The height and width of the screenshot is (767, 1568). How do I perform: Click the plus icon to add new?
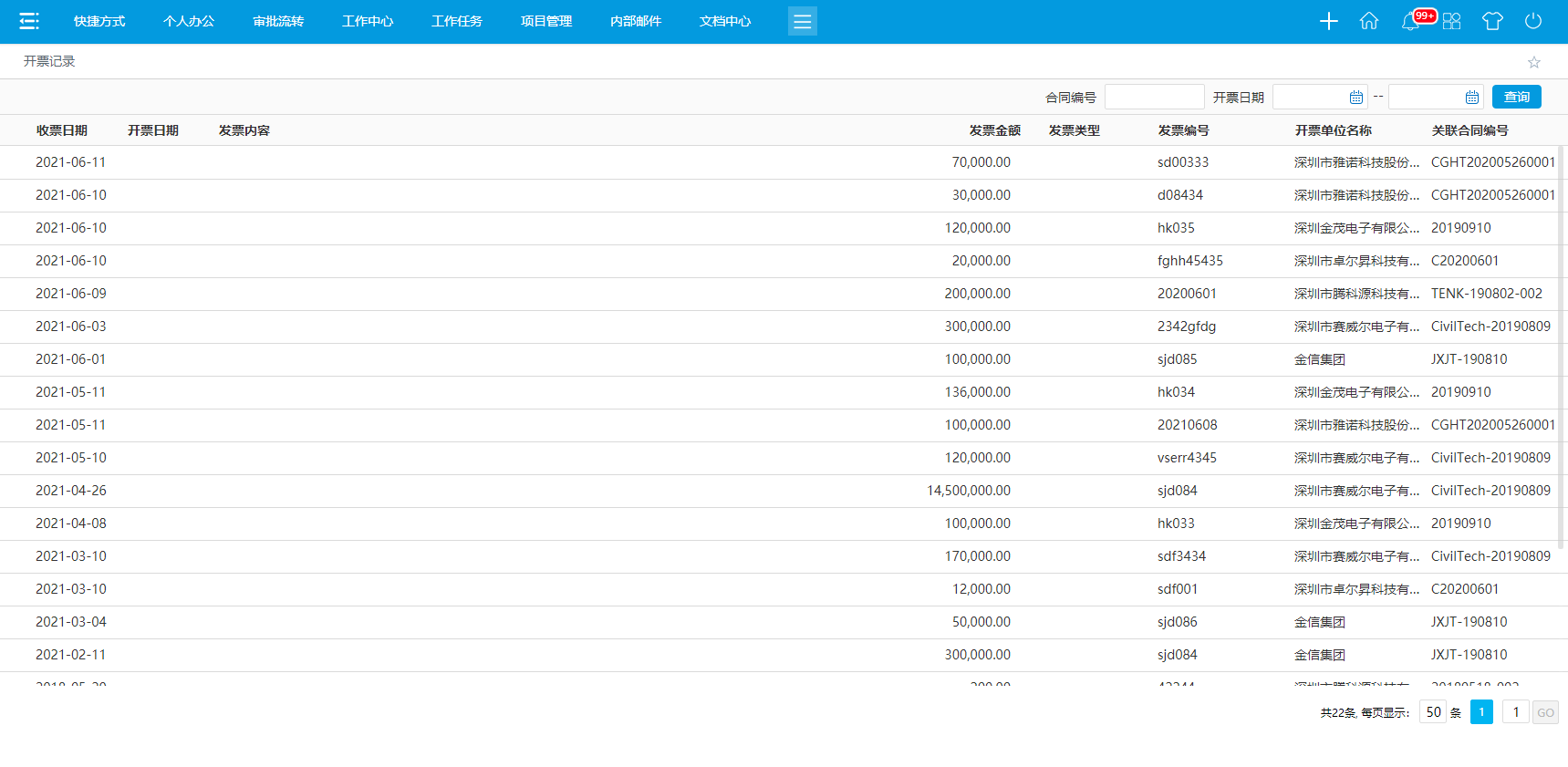tap(1328, 21)
